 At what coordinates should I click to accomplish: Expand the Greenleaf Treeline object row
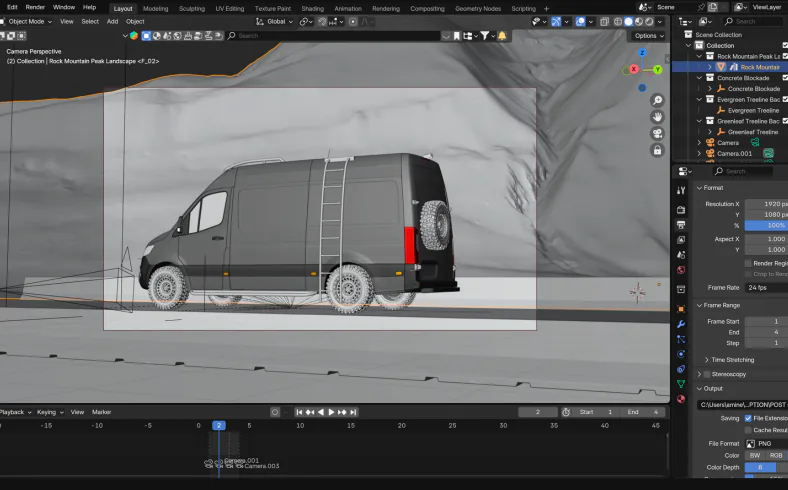[x=710, y=132]
